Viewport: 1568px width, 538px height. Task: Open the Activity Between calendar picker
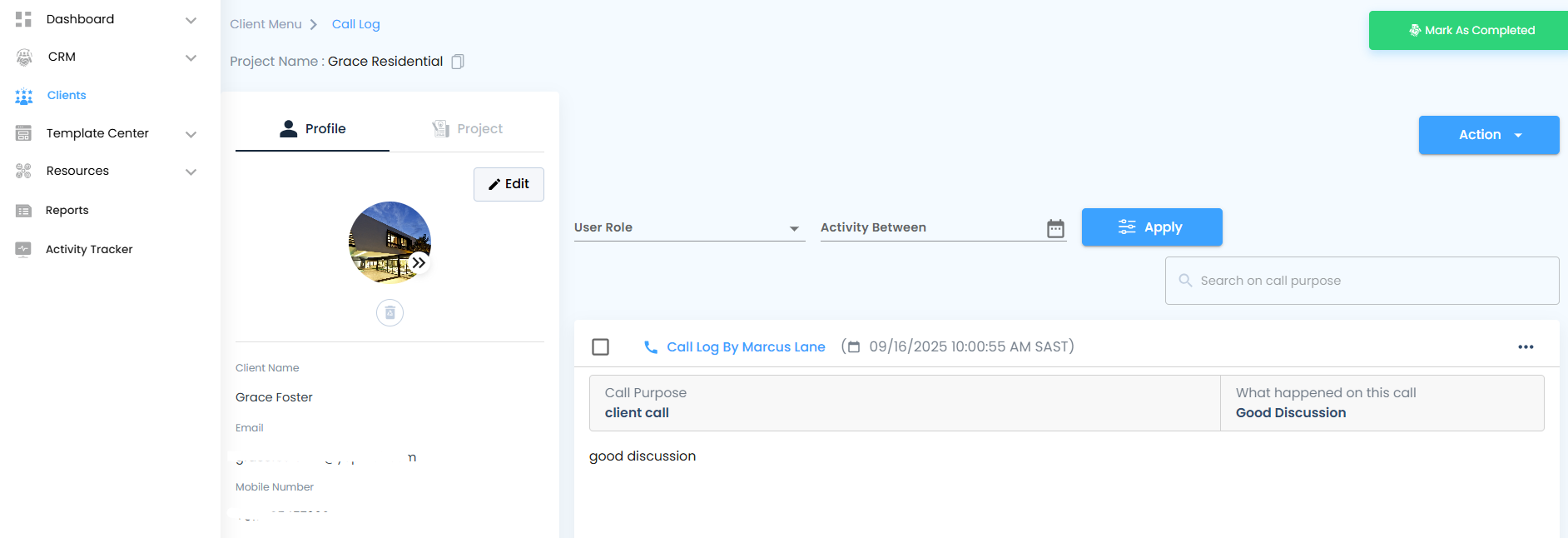point(1055,228)
